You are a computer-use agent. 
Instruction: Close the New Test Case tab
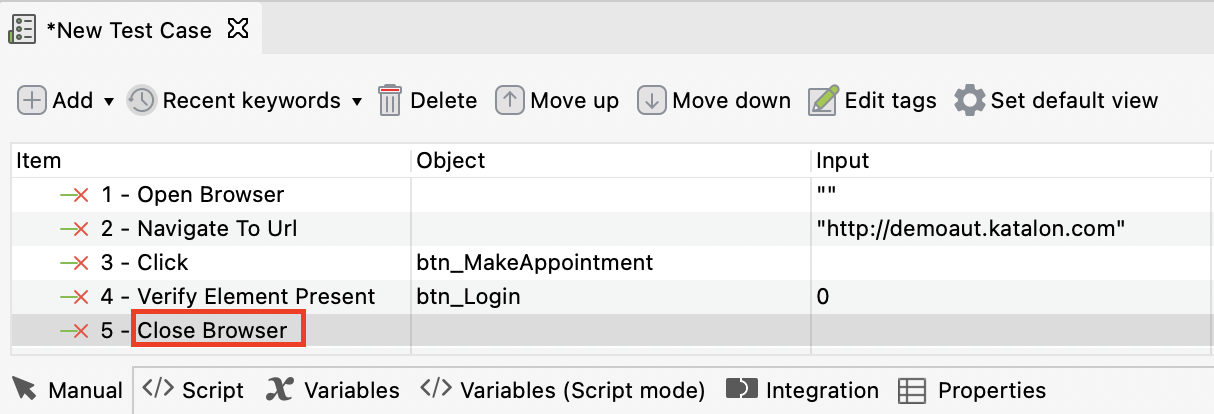click(x=237, y=29)
